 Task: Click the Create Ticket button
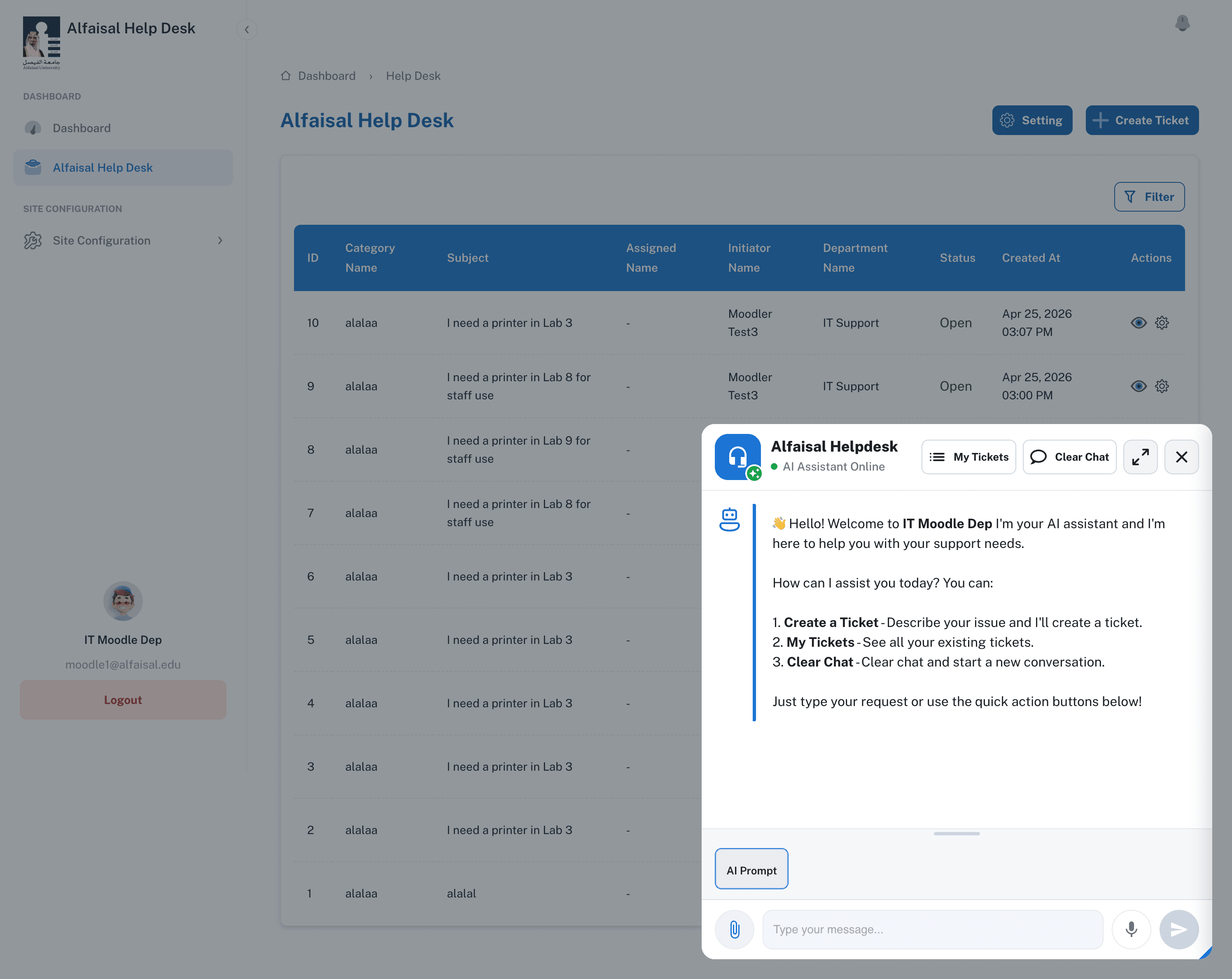click(1142, 121)
